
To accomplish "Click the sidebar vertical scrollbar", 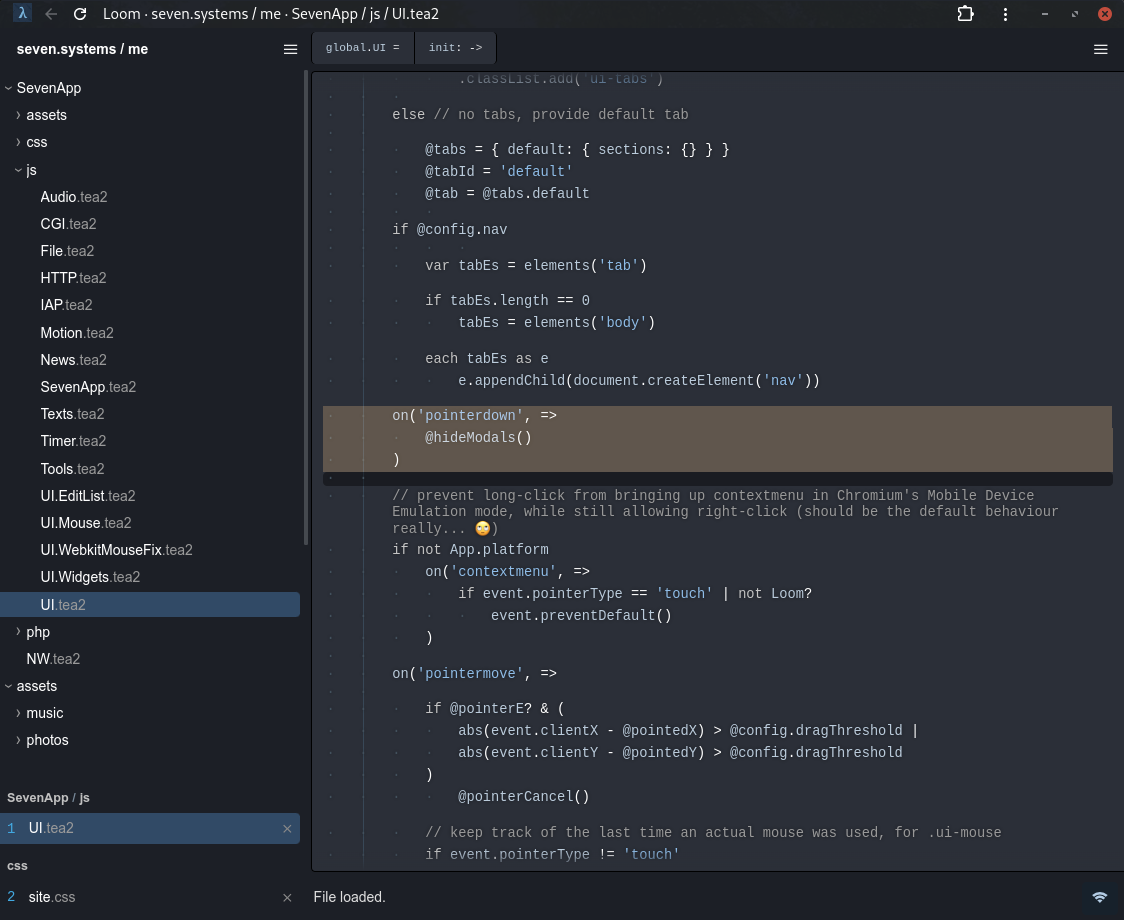I will pyautogui.click(x=306, y=308).
